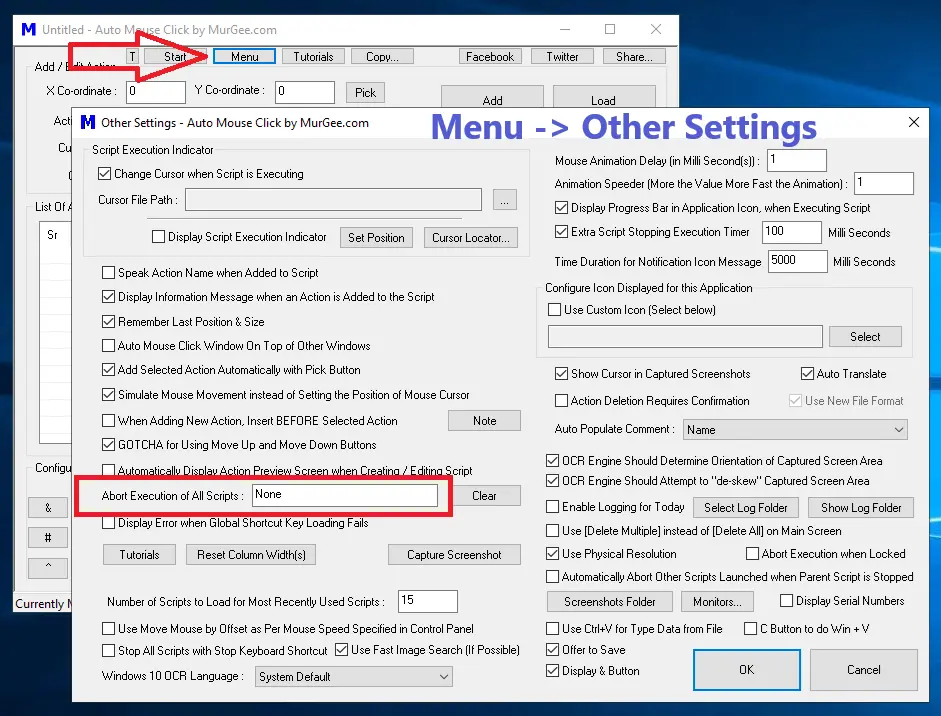Screen dimensions: 941x716
Task: Click Pick button in main window
Action: click(x=365, y=92)
